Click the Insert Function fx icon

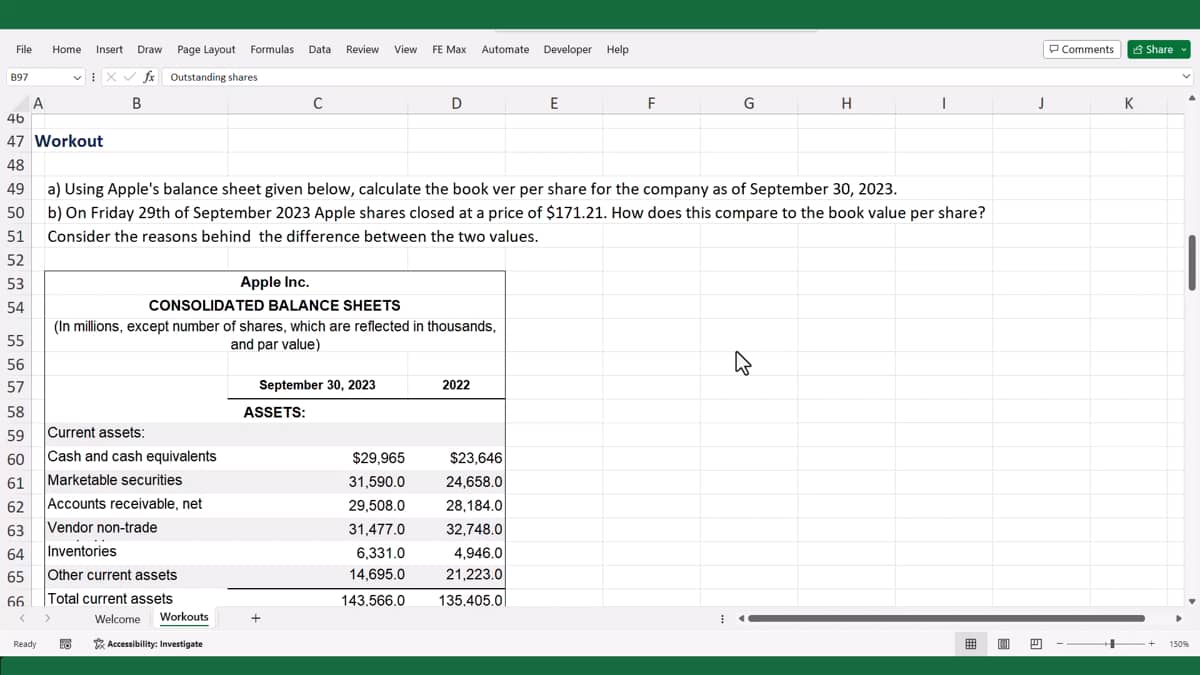click(148, 77)
